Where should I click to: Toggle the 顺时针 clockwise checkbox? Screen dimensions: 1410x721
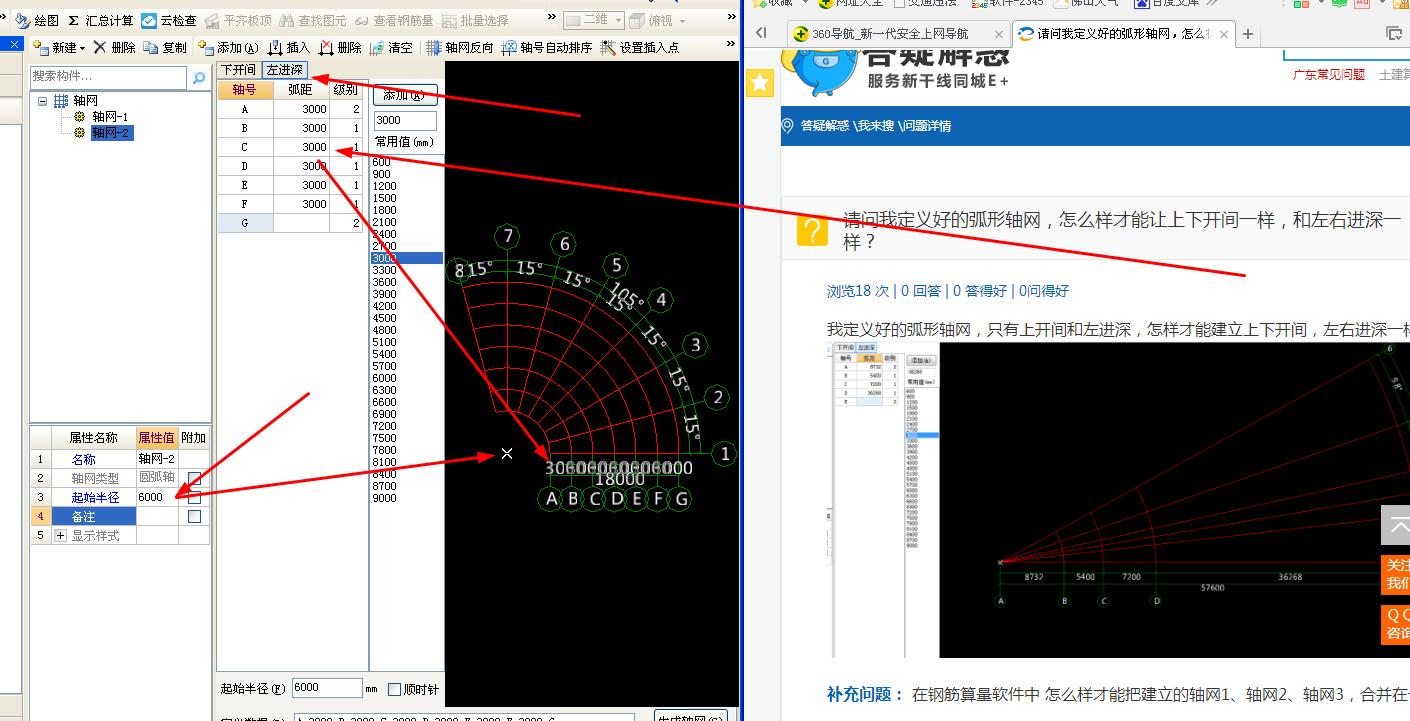click(x=394, y=689)
